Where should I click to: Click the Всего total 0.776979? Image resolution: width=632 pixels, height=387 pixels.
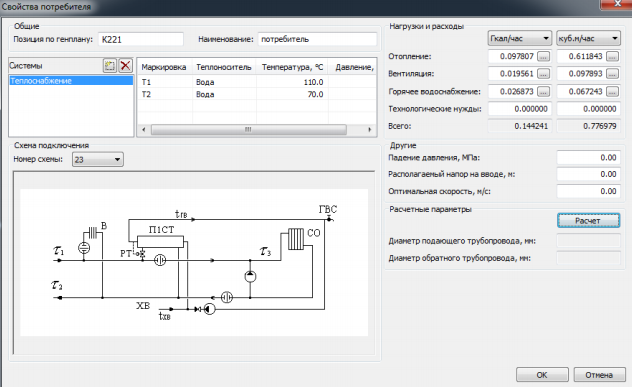pos(588,126)
